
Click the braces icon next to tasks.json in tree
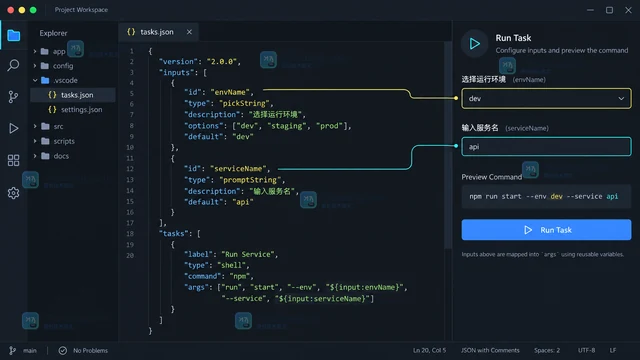click(x=52, y=95)
